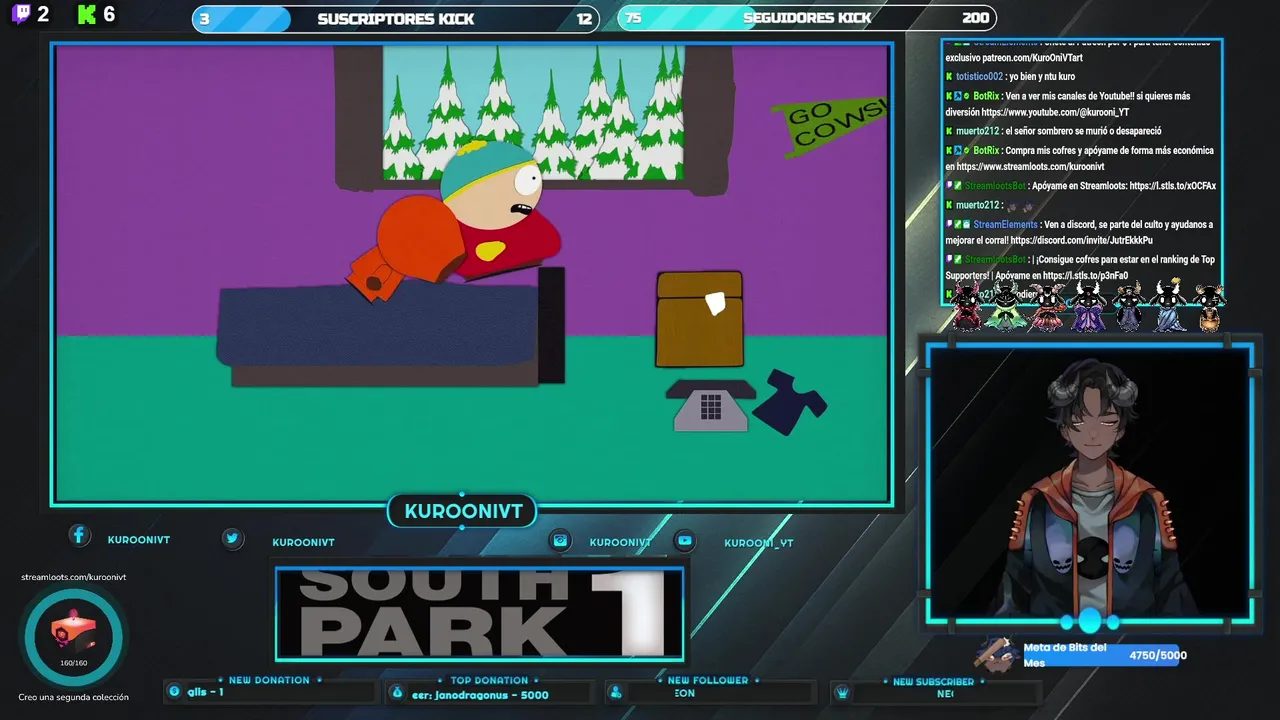Click the KUROONIVT name badge below video
Viewport: 1280px width, 720px height.
pos(463,511)
